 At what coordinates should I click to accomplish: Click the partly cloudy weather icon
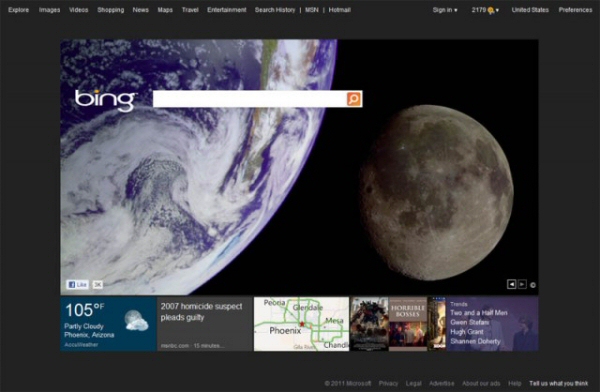click(x=136, y=321)
